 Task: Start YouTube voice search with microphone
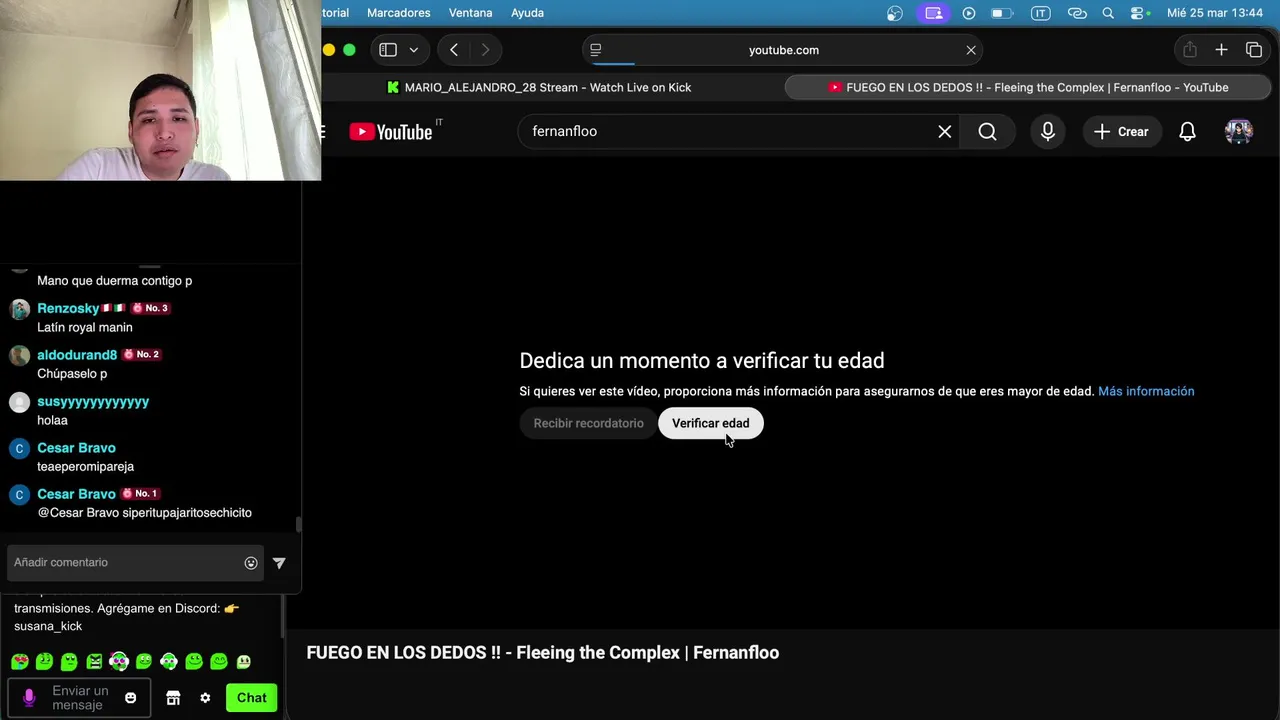tap(1047, 131)
